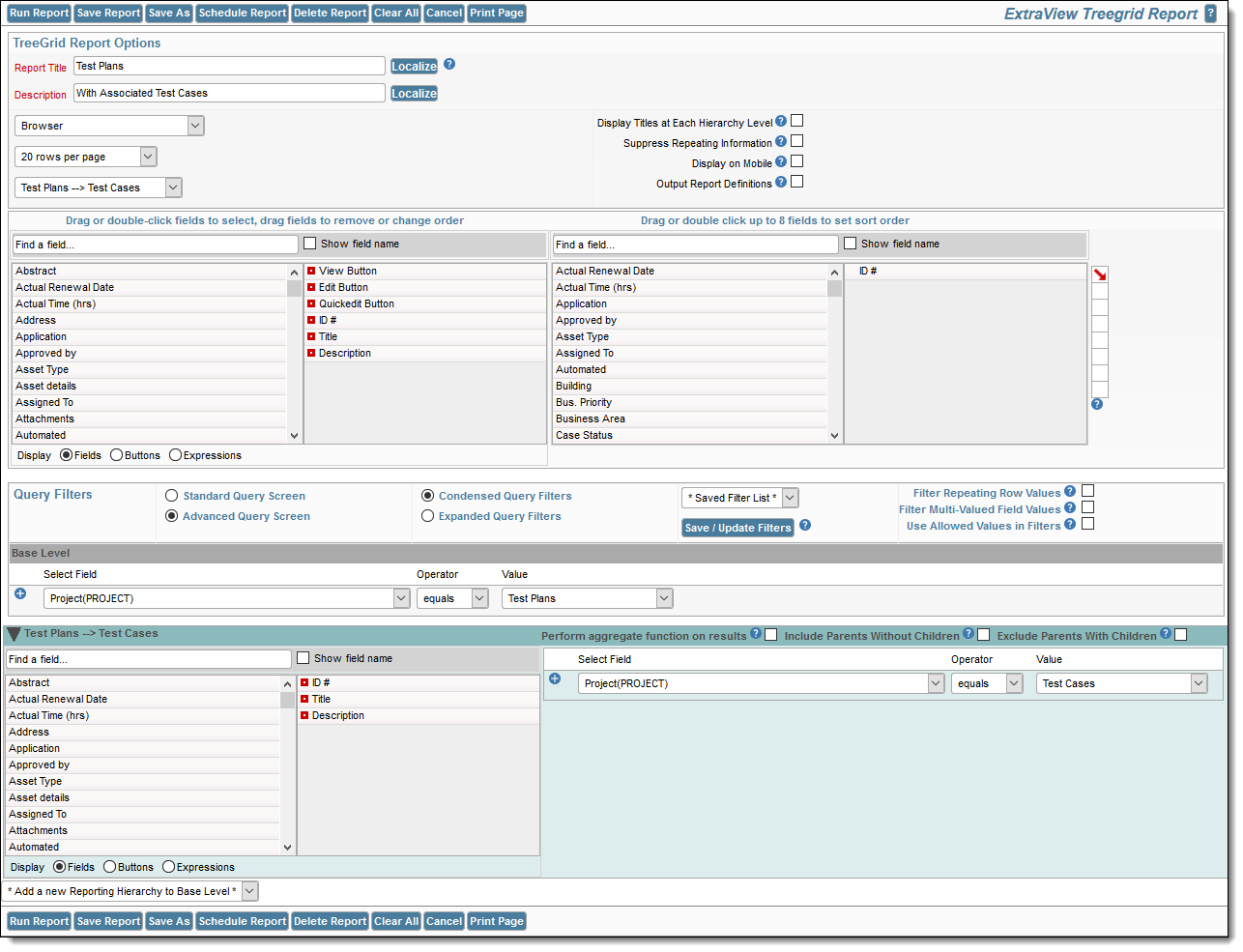This screenshot has width=1243, height=952.
Task: Click help icon next to Report Title Localize
Action: pyautogui.click(x=449, y=65)
